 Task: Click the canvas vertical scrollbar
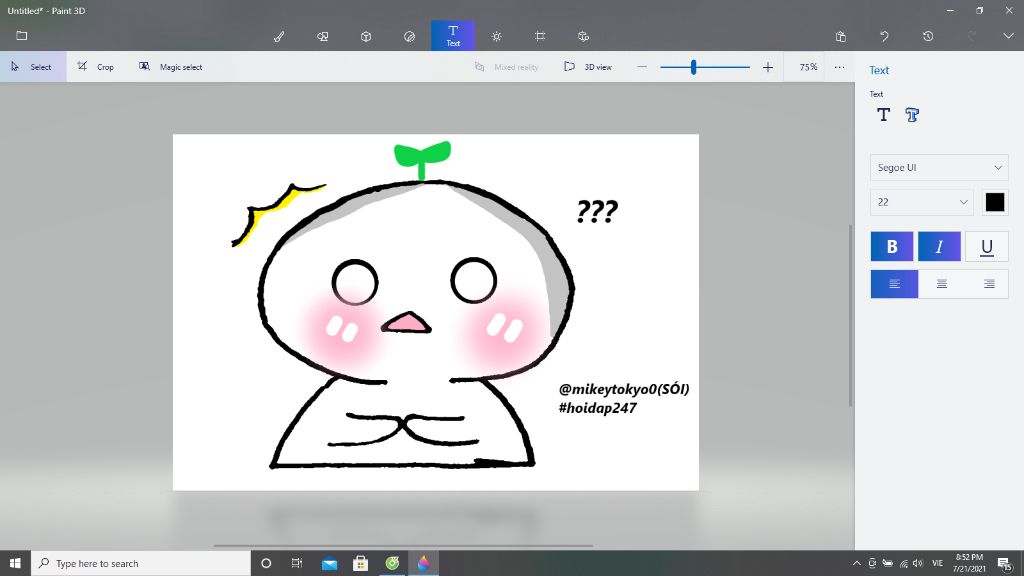850,315
